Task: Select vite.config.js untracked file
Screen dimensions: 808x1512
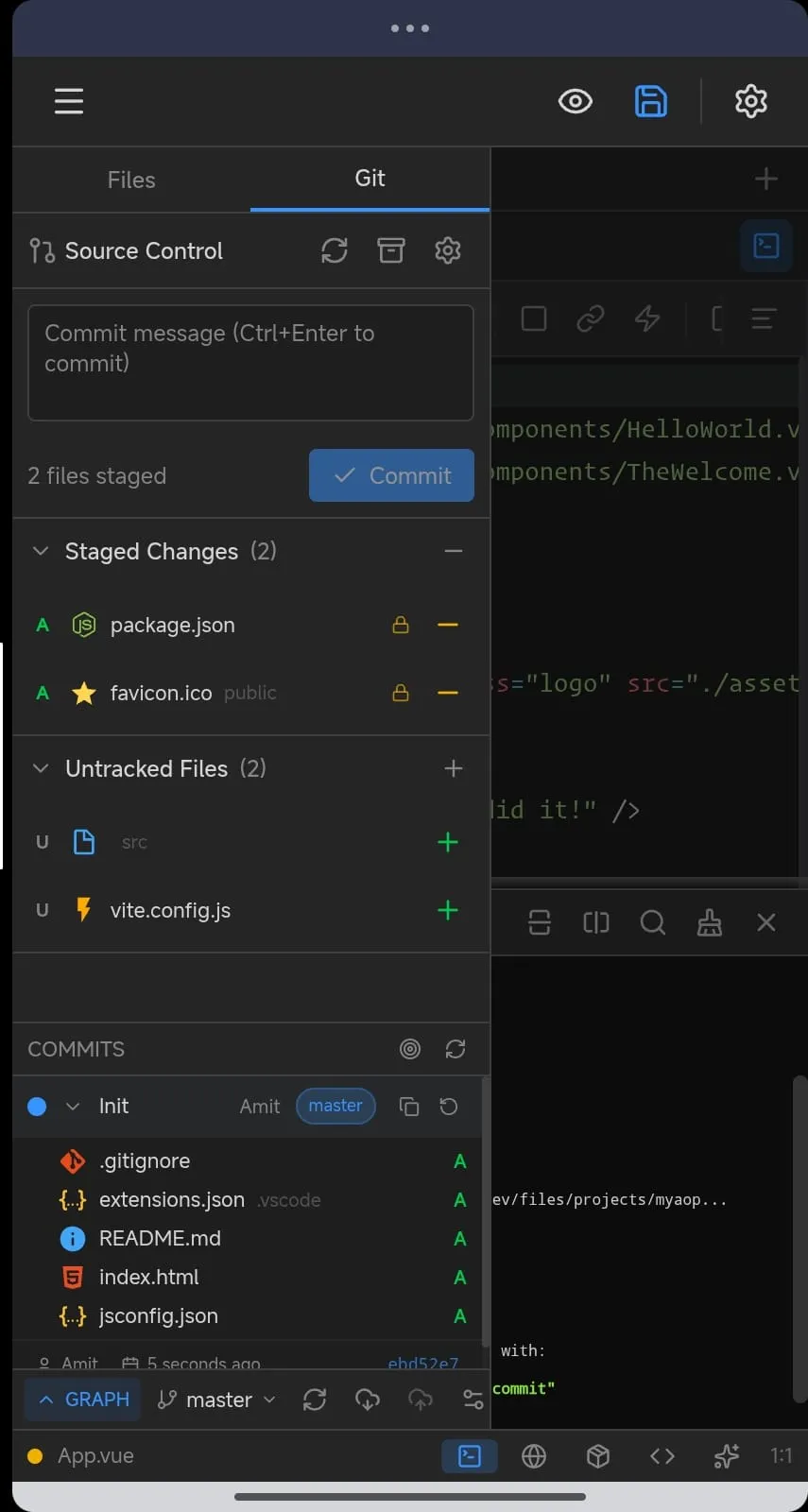Action: click(x=170, y=910)
